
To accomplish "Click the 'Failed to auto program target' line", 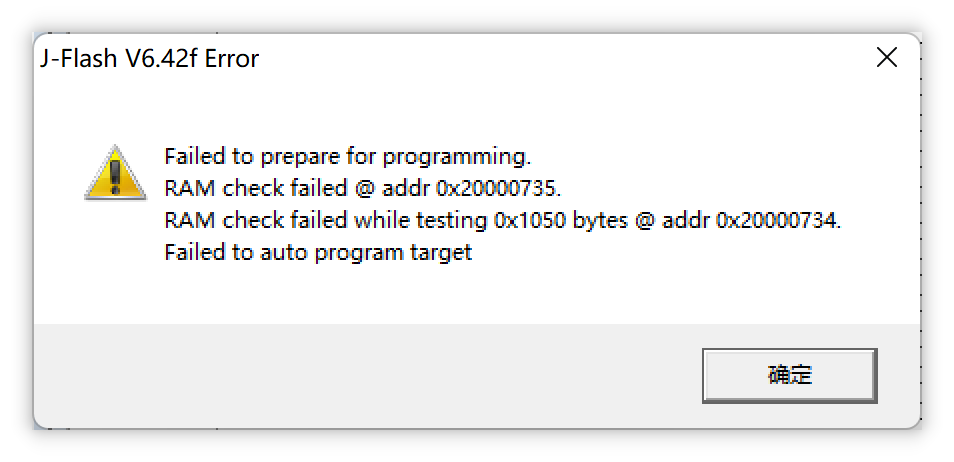I will pyautogui.click(x=318, y=252).
